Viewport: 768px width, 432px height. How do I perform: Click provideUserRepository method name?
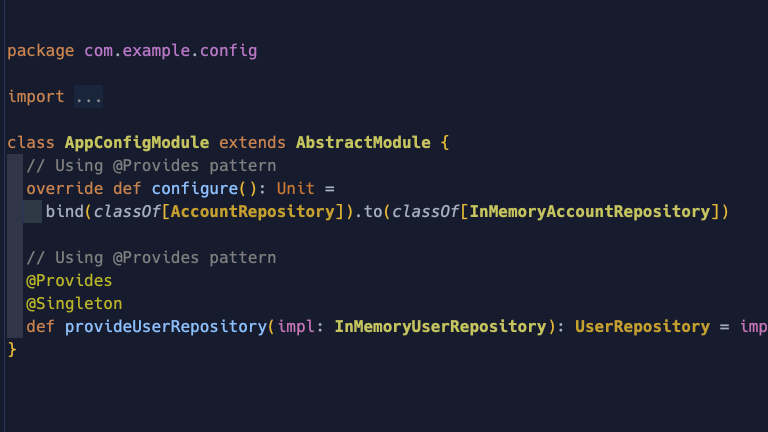pos(166,327)
